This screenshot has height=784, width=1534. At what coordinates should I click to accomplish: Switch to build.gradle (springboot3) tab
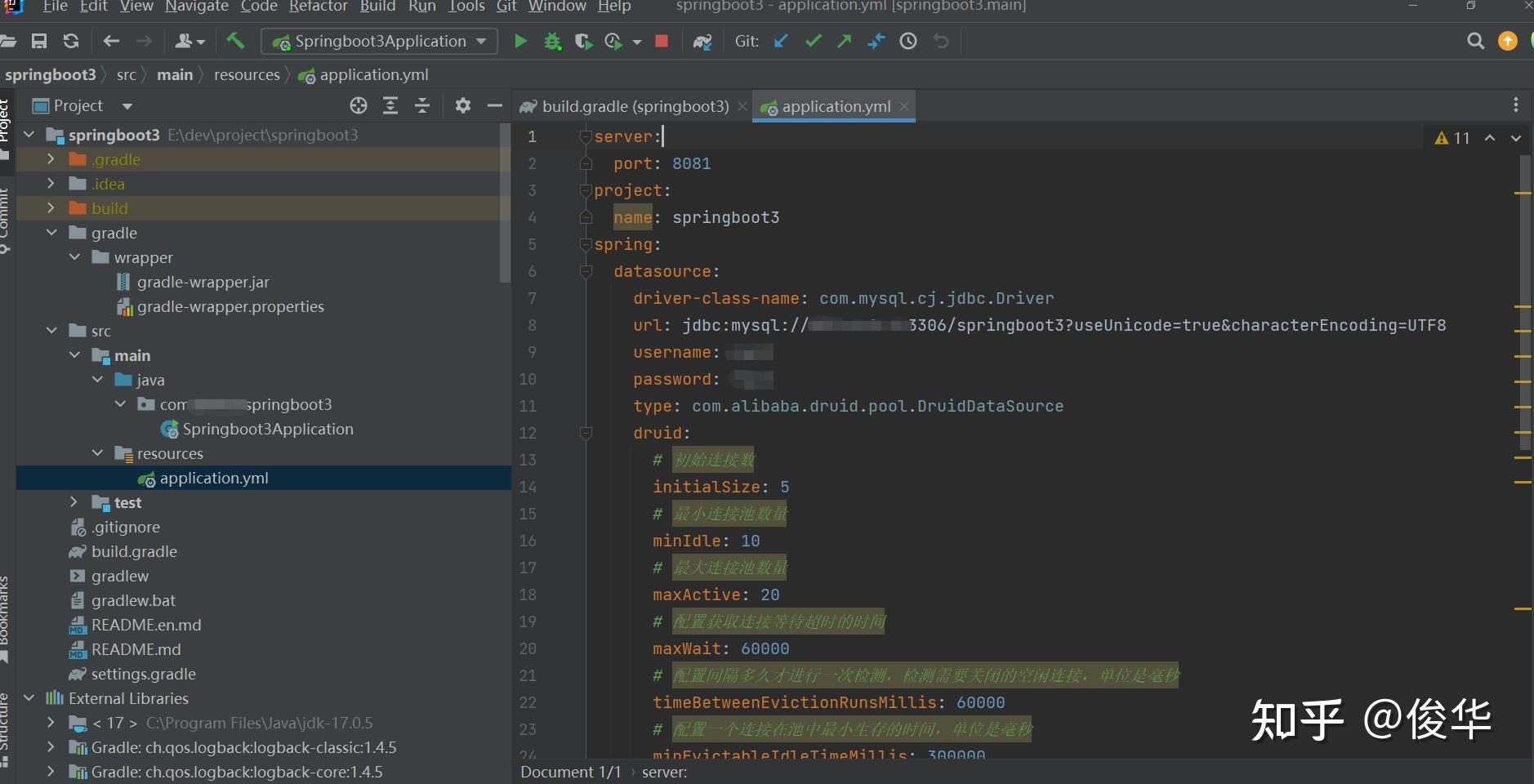(635, 106)
